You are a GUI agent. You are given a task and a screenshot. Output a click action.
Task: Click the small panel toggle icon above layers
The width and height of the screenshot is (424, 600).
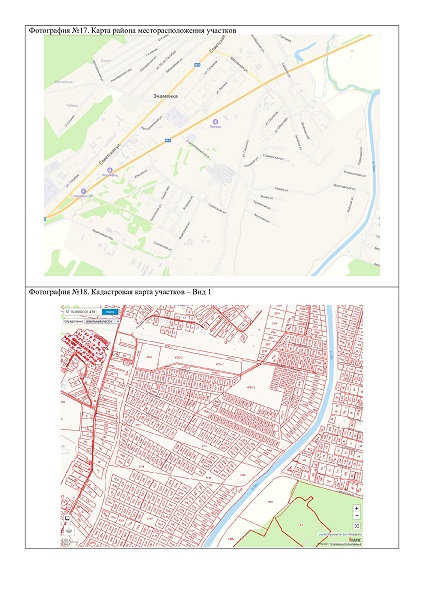pyautogui.click(x=67, y=518)
